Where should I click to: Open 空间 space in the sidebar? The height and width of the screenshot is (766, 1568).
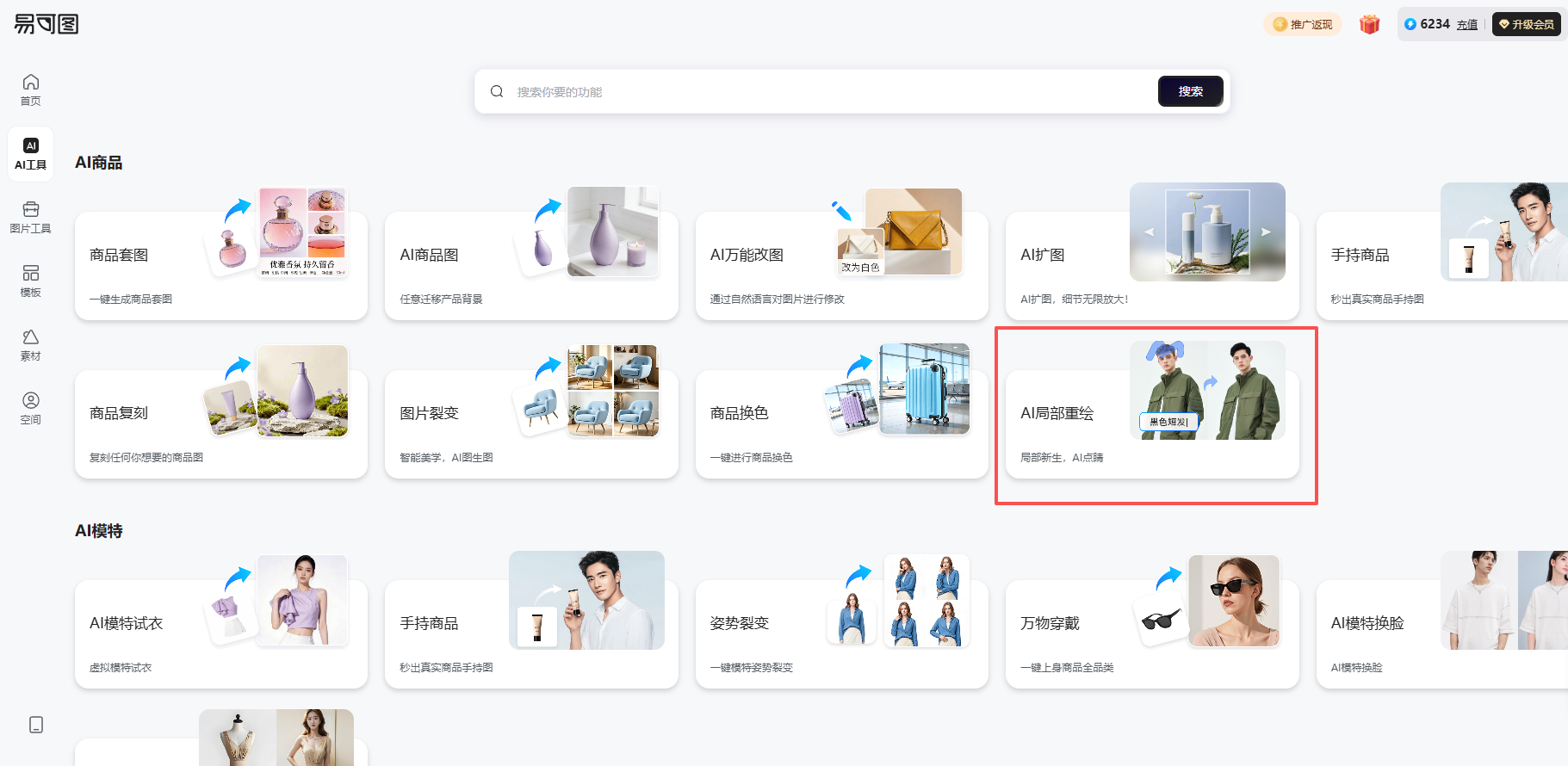coord(30,408)
